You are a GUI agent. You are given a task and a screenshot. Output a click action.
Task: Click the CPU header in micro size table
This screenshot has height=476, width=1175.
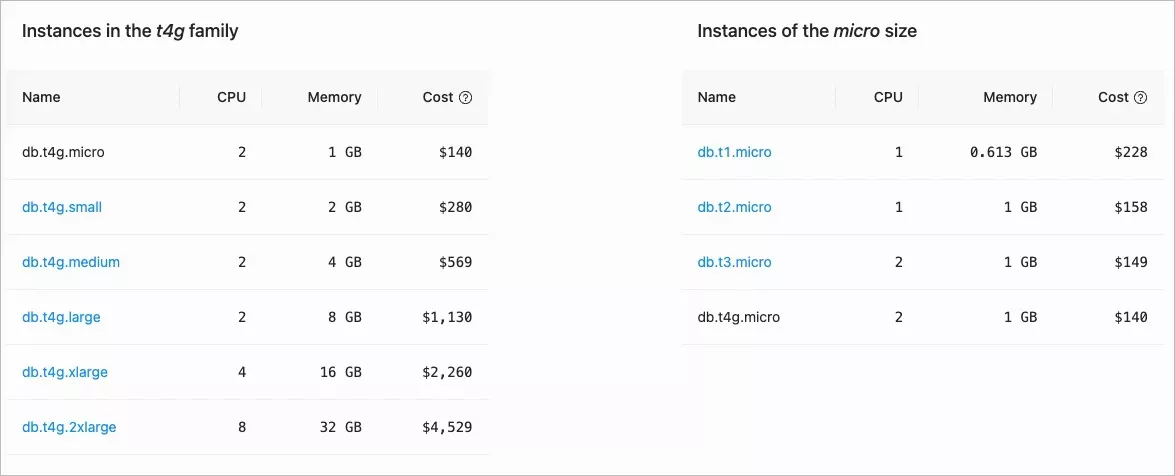tap(888, 98)
